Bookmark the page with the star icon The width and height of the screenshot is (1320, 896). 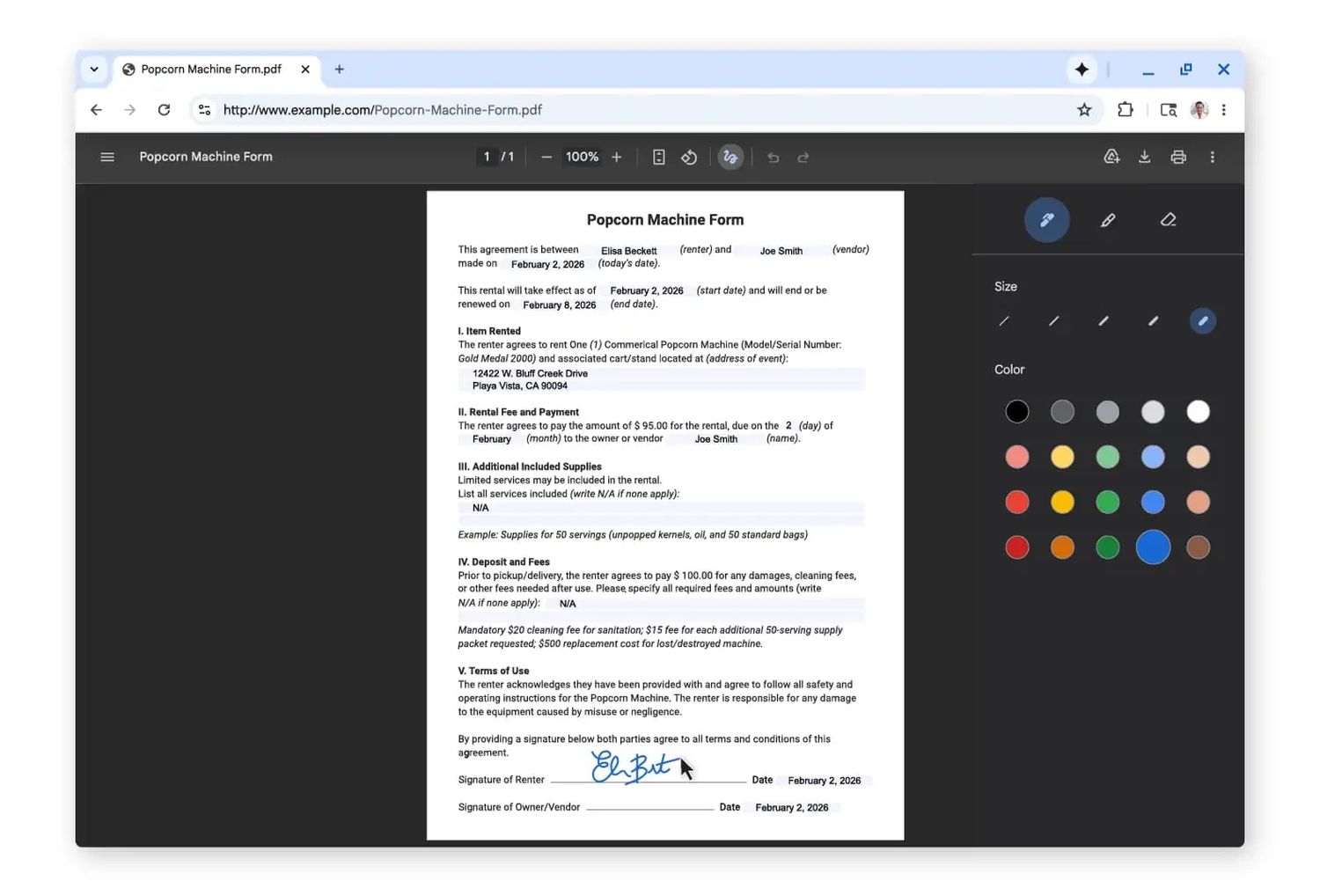[1084, 109]
